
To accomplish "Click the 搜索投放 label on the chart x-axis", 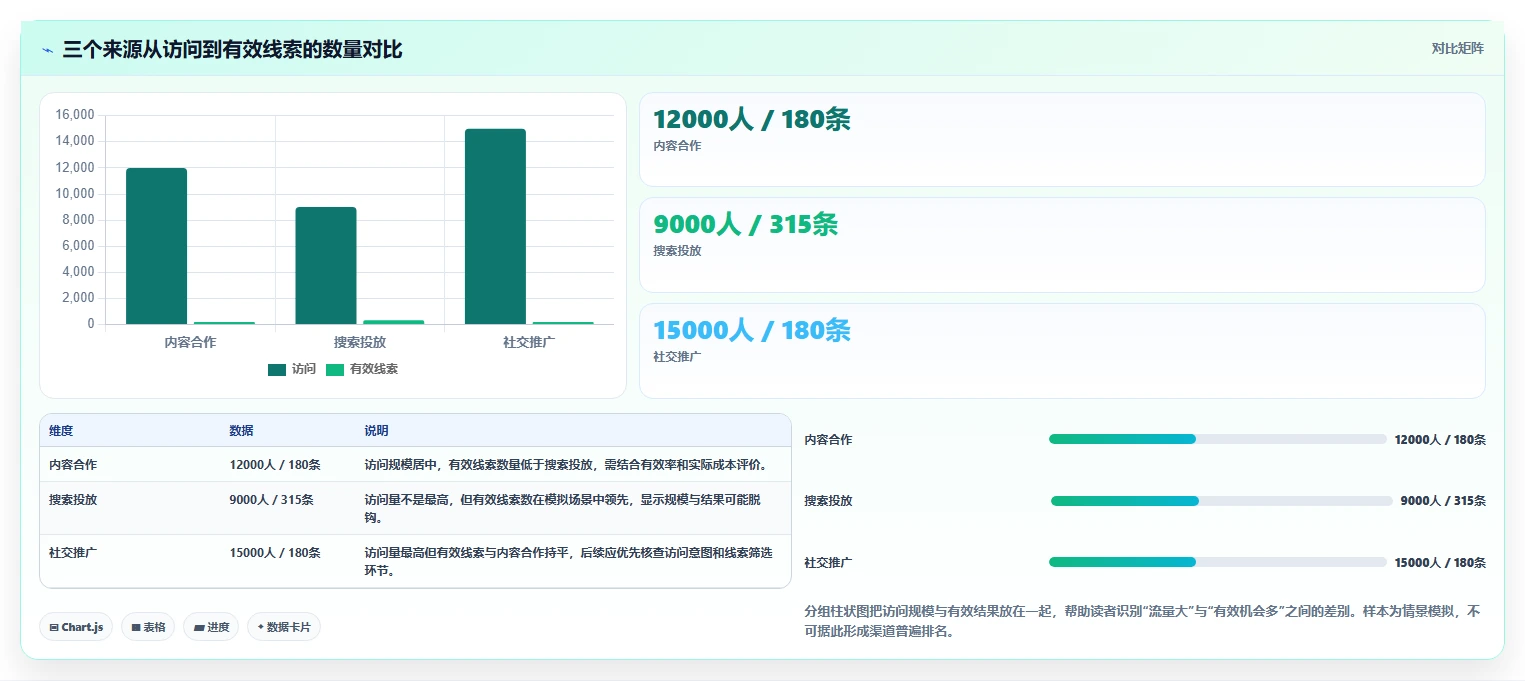I will click(x=360, y=342).
